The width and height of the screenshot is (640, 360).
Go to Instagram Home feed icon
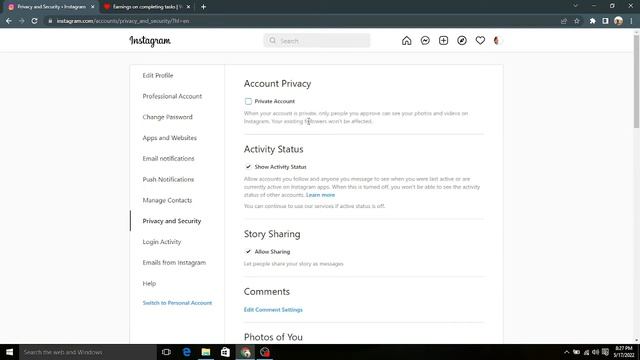407,40
